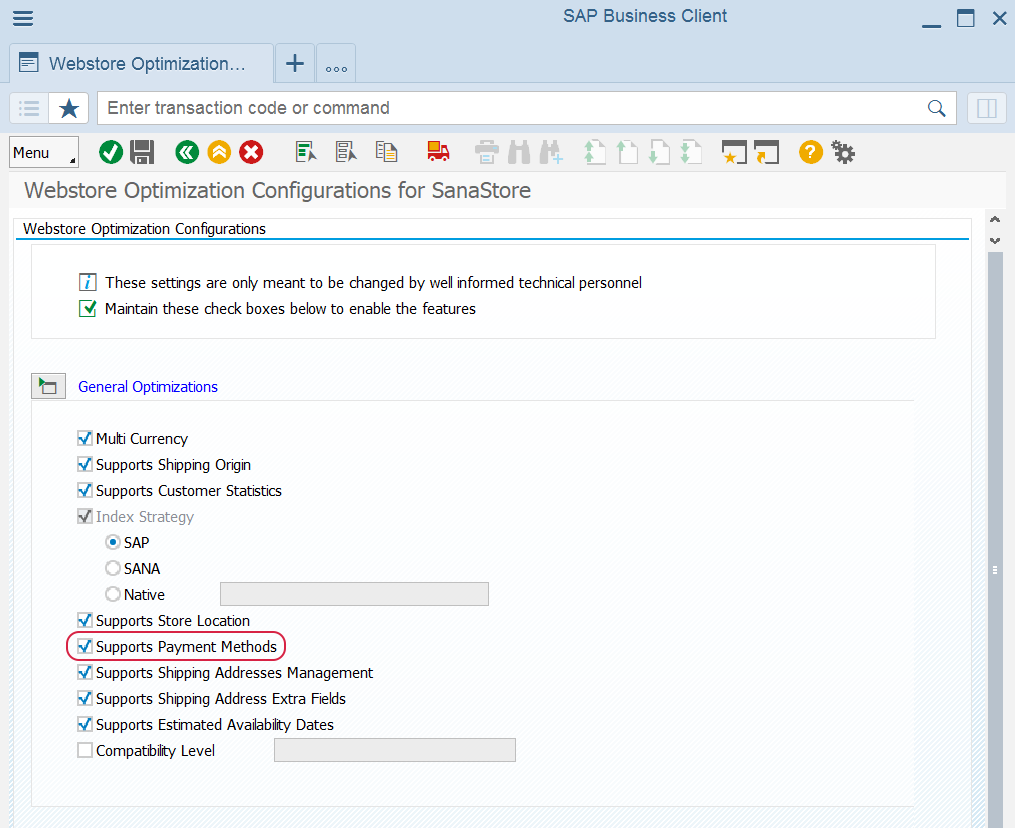
Task: Go to last page icon
Action: [691, 153]
